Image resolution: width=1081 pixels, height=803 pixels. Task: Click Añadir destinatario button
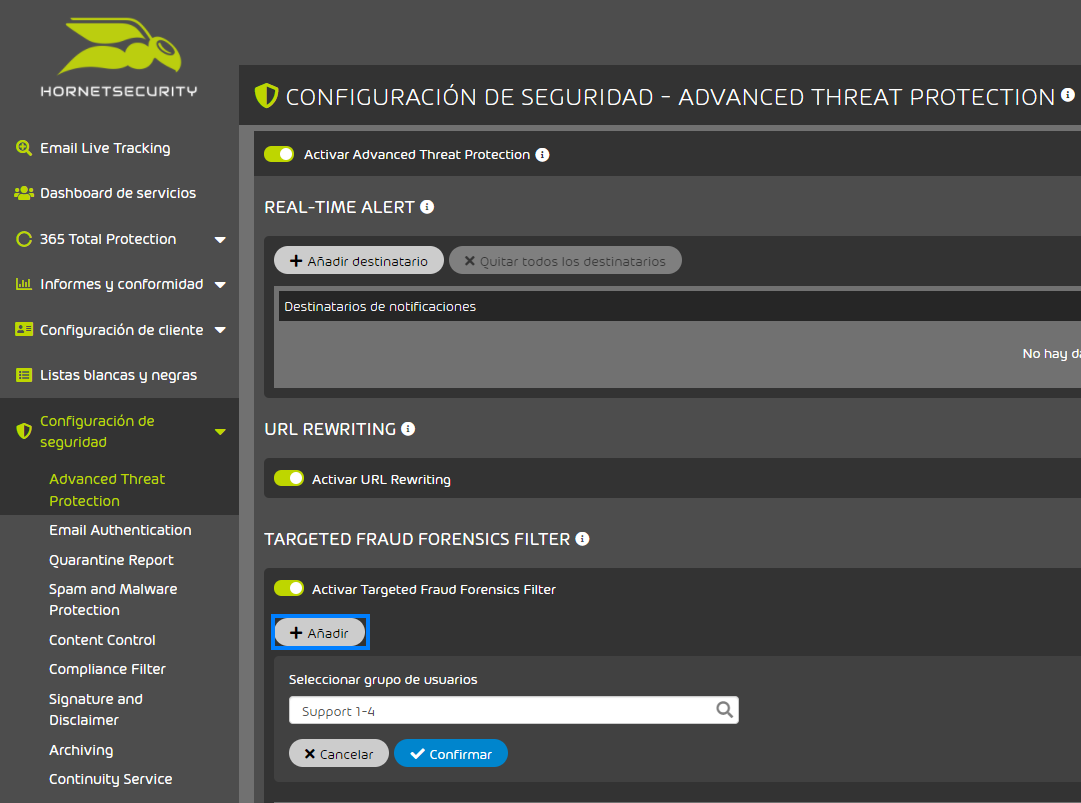click(x=358, y=261)
